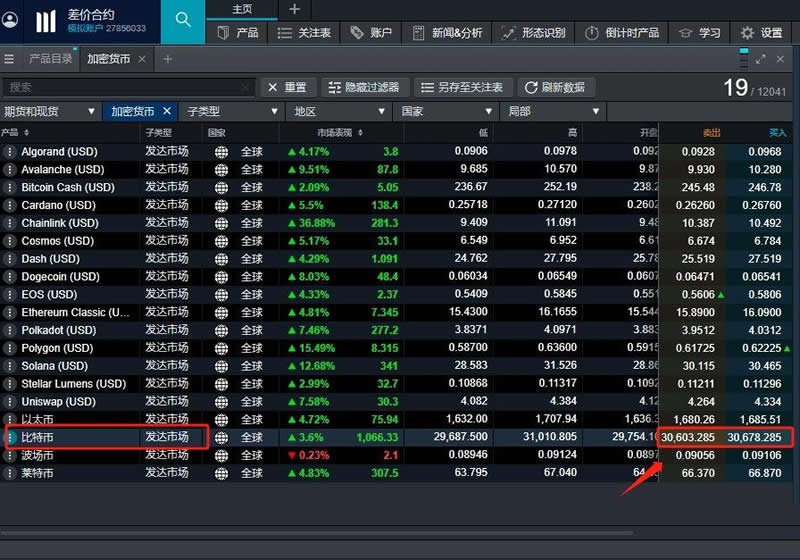
Task: Click the 刷新数据 refresh button
Action: tap(555, 88)
